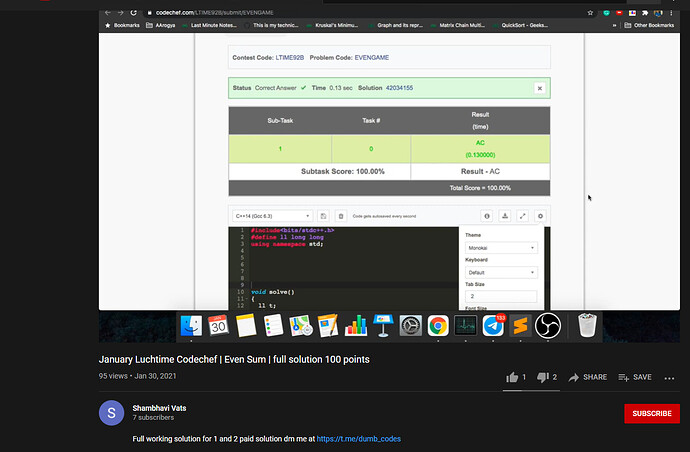Launch Numbers from the dock
The width and height of the screenshot is (690, 452).
[x=356, y=326]
